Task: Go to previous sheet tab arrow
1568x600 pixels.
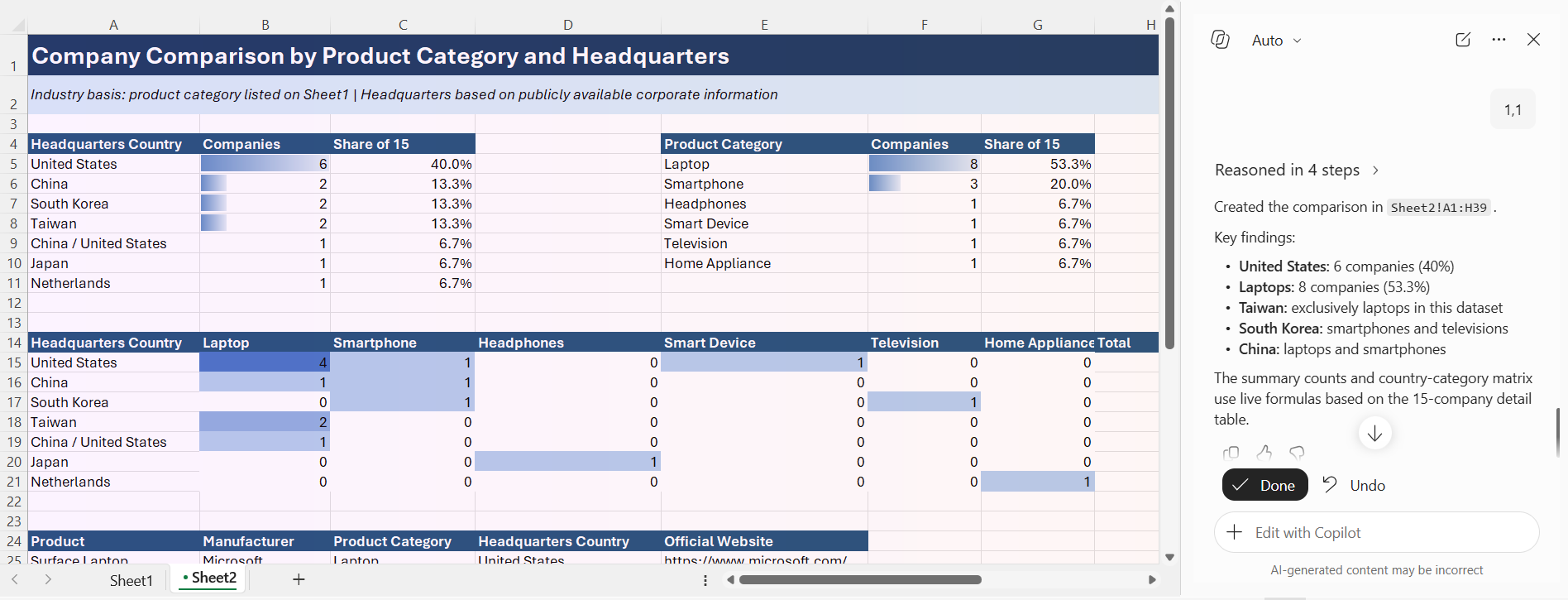Action: point(15,579)
